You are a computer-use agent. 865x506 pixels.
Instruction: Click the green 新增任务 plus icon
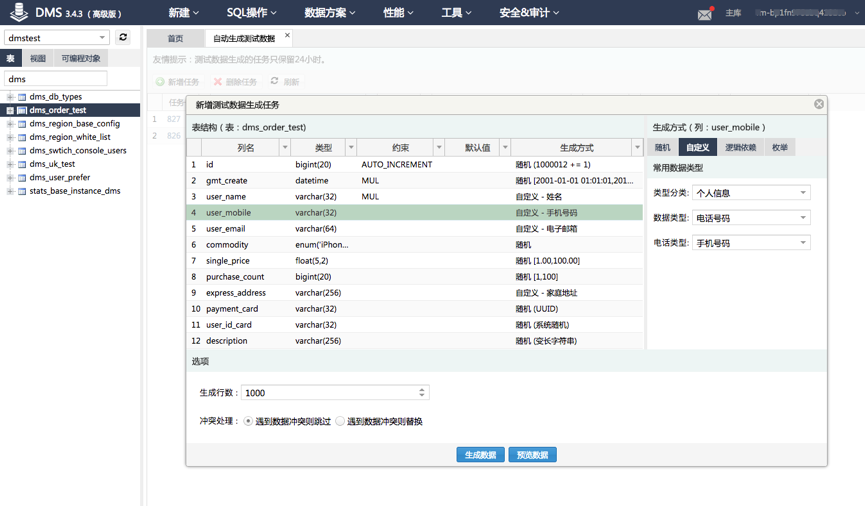tap(160, 82)
